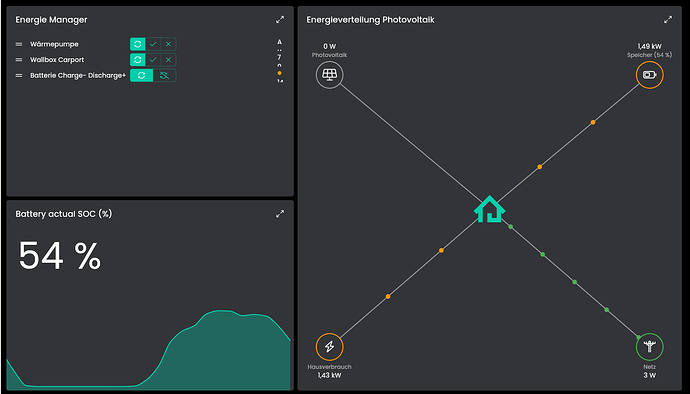
Task: Set Wallbox Carport to automatic sync mode
Action: coord(138,59)
